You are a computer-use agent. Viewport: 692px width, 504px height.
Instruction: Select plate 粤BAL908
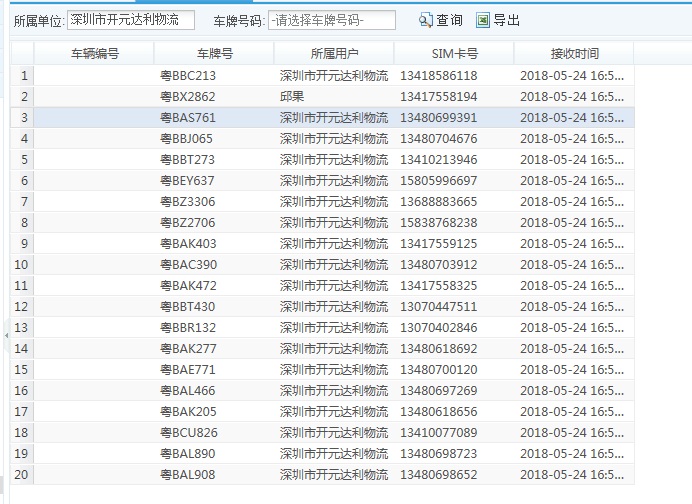pos(188,475)
